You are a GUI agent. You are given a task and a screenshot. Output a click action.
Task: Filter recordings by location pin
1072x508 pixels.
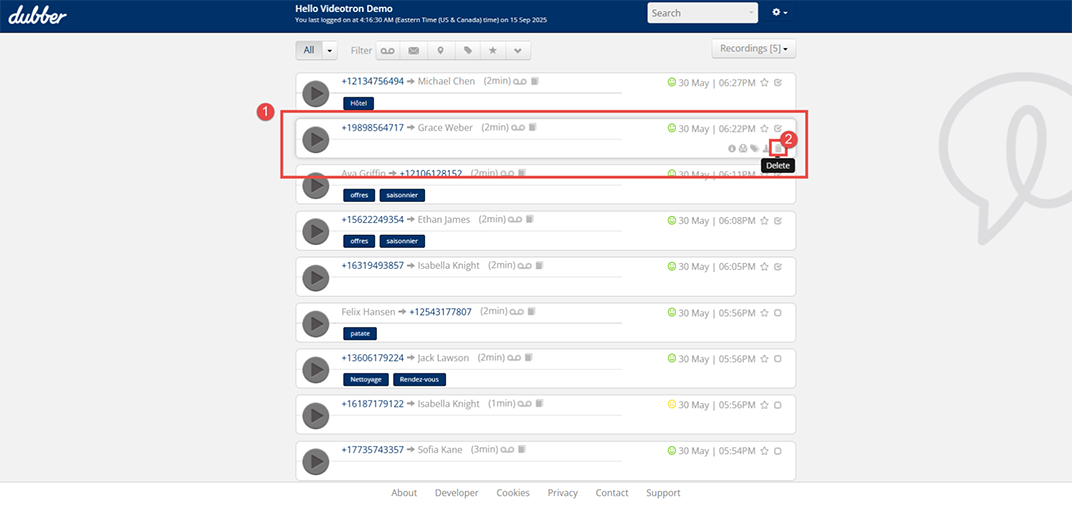440,51
